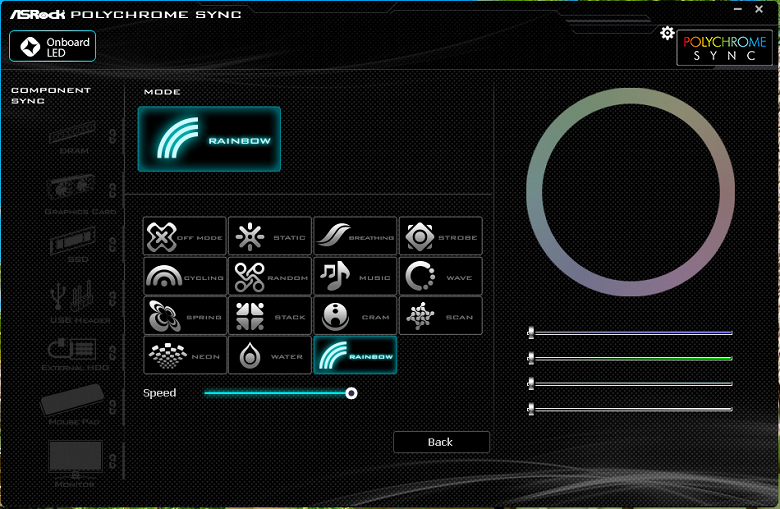Image resolution: width=780 pixels, height=509 pixels.
Task: Toggle the SSD sync link
Action: click(x=112, y=244)
